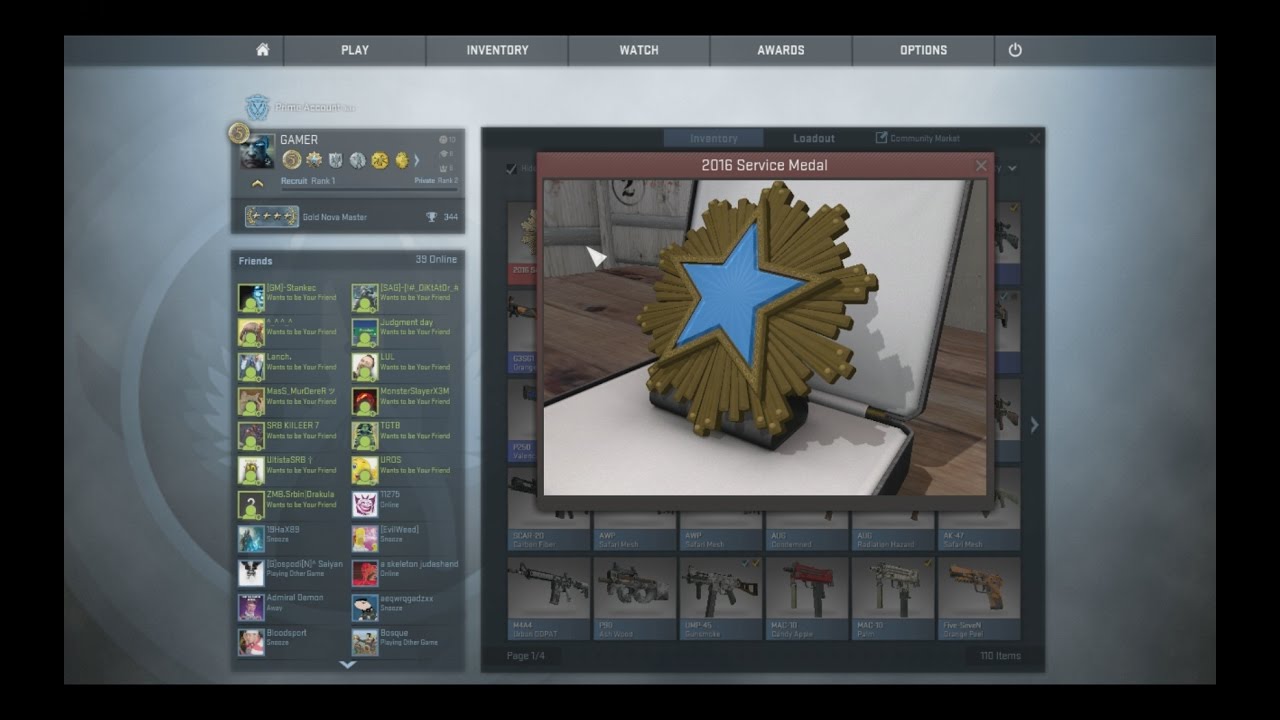
Task: Click the Page 1/4 indicator
Action: pos(525,656)
